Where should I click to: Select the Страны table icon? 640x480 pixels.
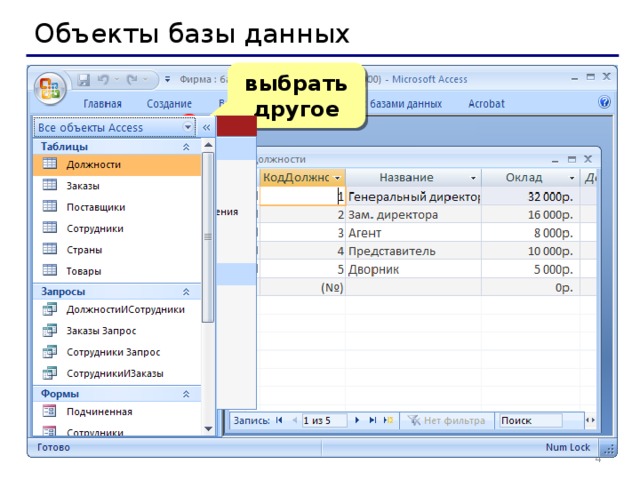click(x=50, y=249)
